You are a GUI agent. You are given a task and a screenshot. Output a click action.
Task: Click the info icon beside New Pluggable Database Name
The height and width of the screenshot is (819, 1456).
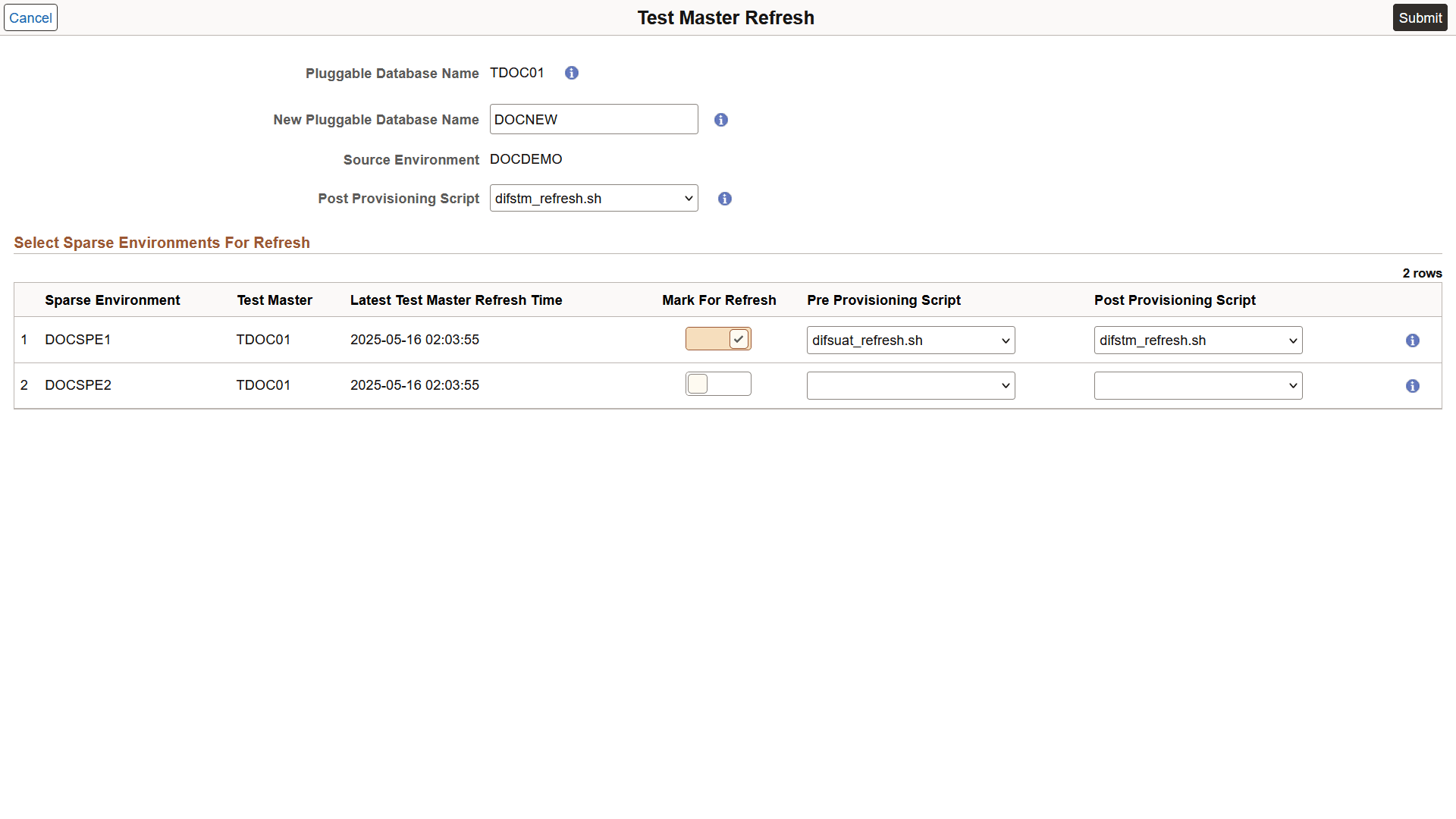click(x=720, y=119)
